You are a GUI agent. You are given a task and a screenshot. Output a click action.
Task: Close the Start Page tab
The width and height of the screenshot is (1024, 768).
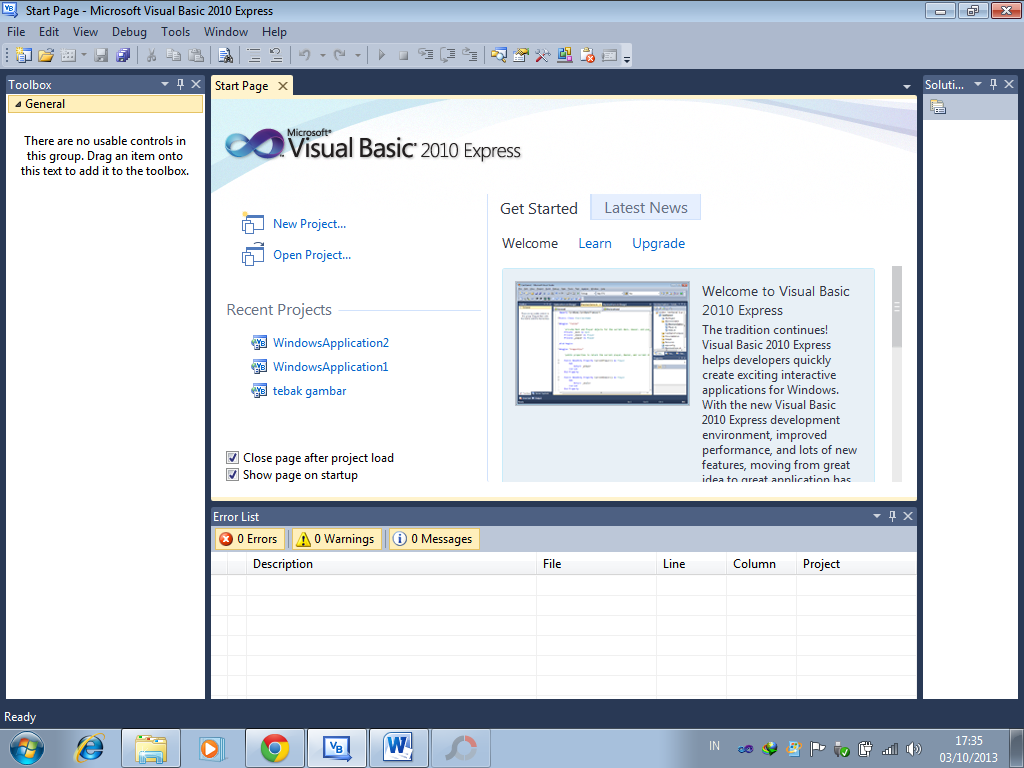[x=283, y=86]
